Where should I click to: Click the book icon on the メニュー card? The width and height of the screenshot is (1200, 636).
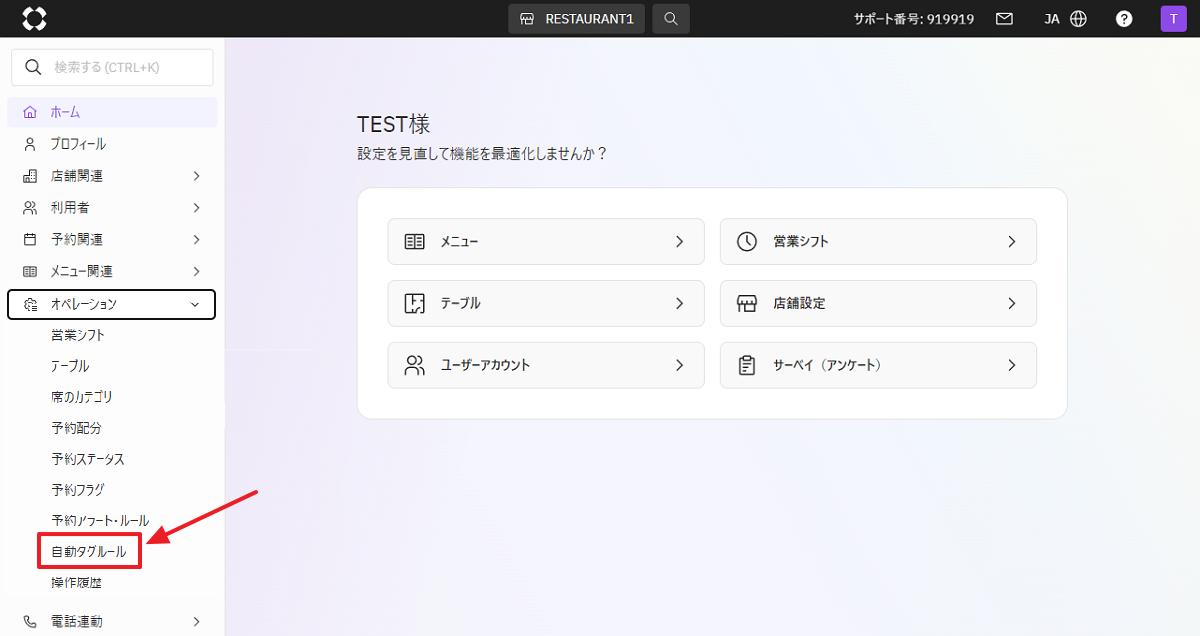[x=415, y=241]
